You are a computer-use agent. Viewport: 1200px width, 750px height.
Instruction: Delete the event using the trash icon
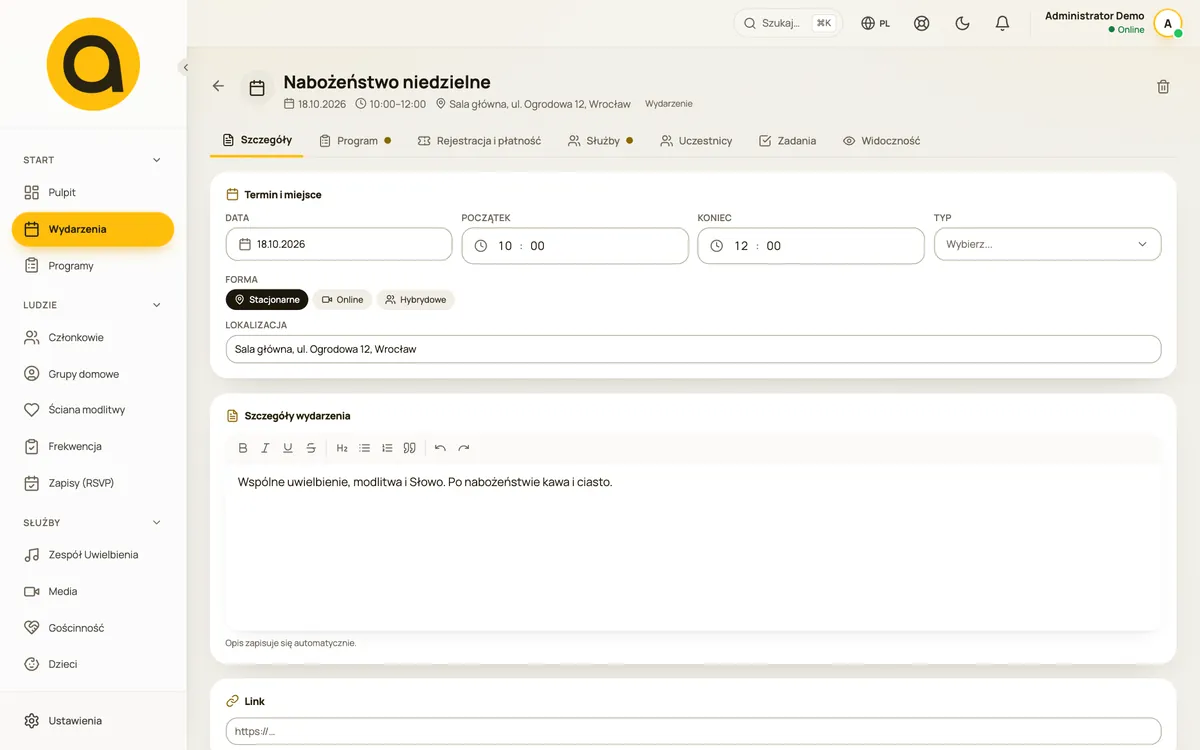click(1163, 87)
